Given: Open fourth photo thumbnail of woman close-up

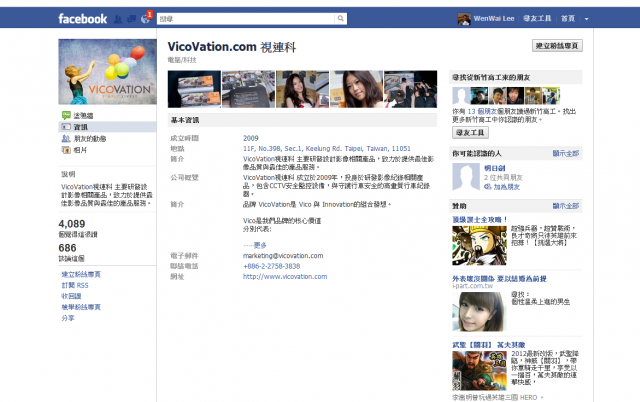Looking at the screenshot, I should point(356,89).
